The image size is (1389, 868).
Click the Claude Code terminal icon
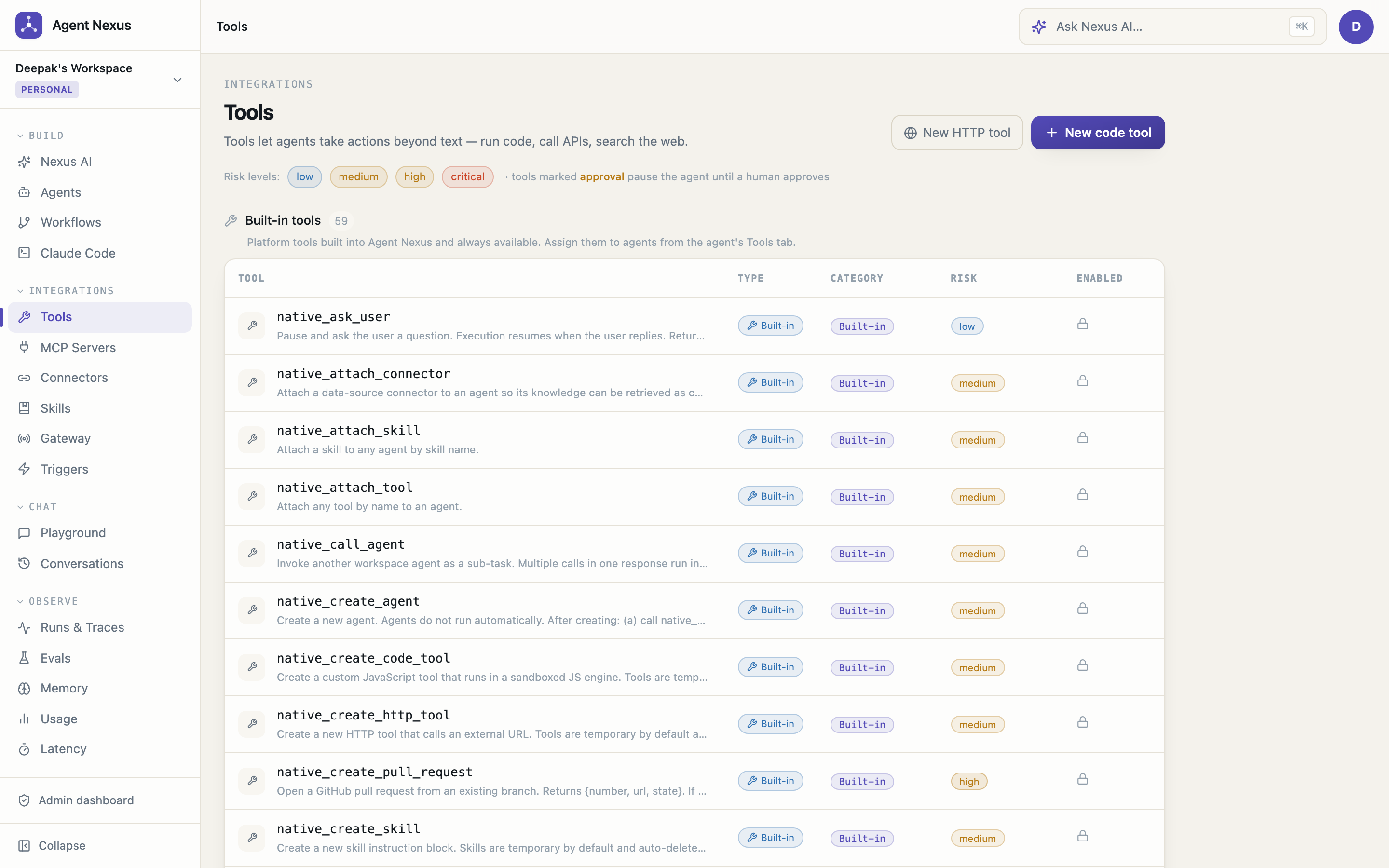click(x=24, y=253)
